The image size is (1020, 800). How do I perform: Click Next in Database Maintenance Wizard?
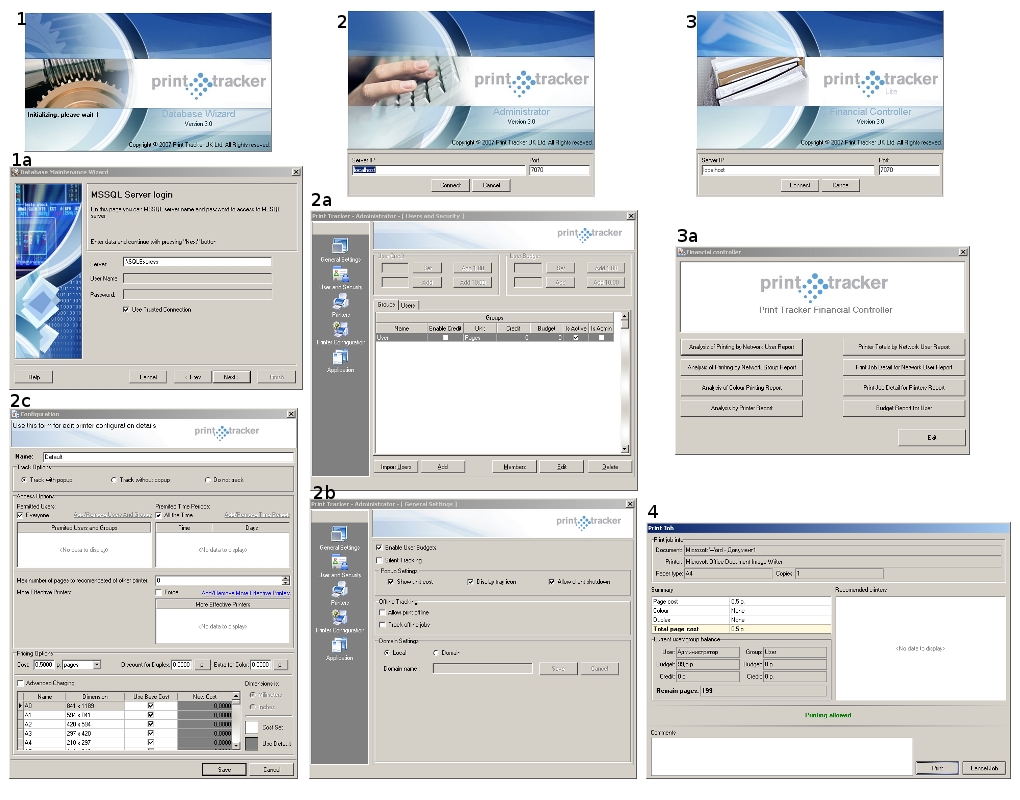pyautogui.click(x=231, y=377)
